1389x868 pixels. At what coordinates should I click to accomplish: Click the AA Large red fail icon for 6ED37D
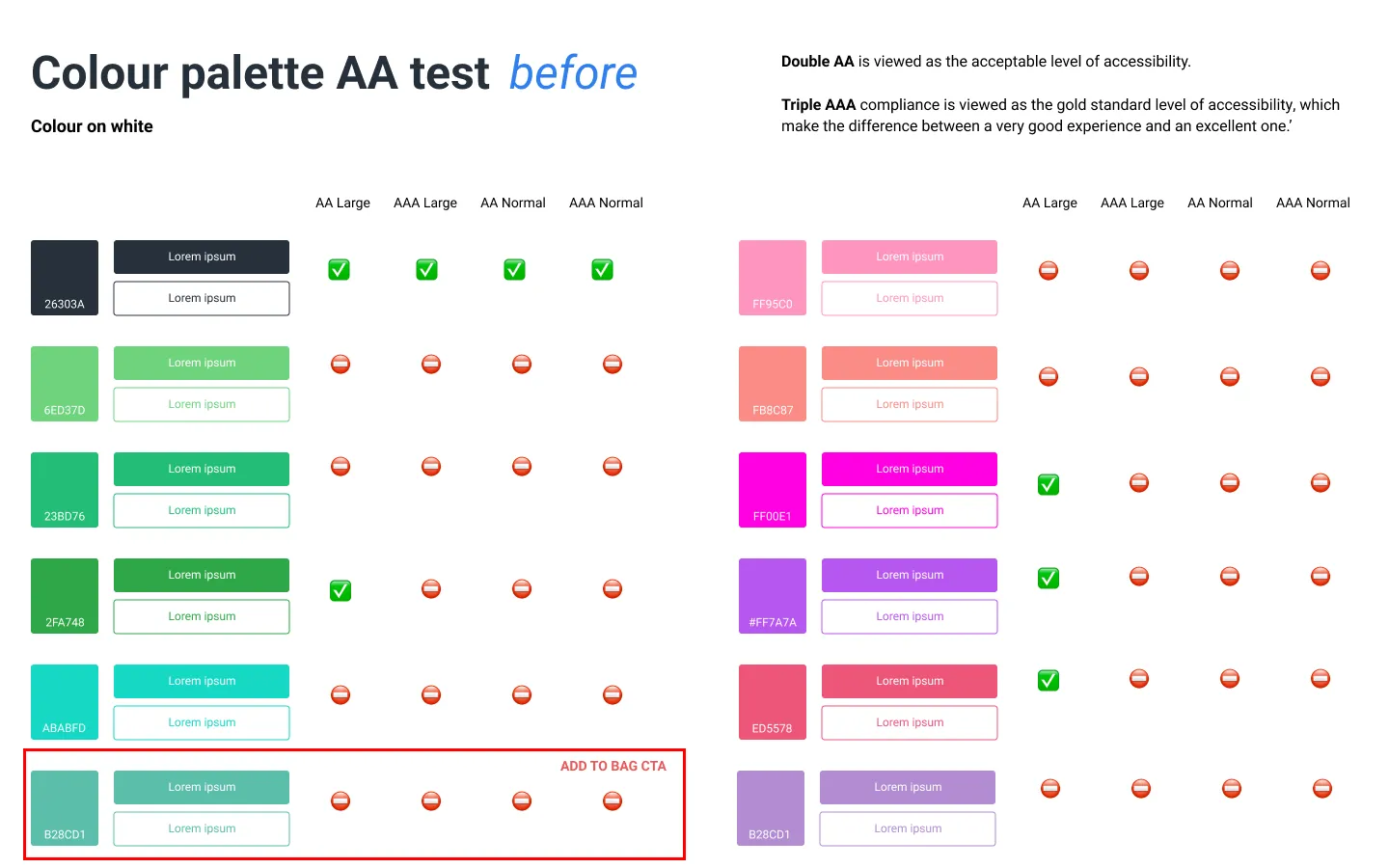[x=340, y=365]
